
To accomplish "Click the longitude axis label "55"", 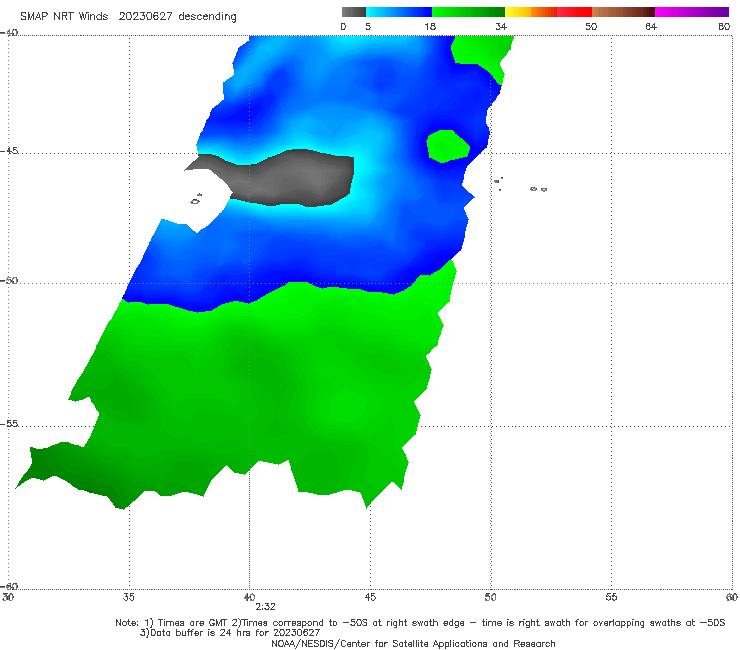I will (611, 597).
